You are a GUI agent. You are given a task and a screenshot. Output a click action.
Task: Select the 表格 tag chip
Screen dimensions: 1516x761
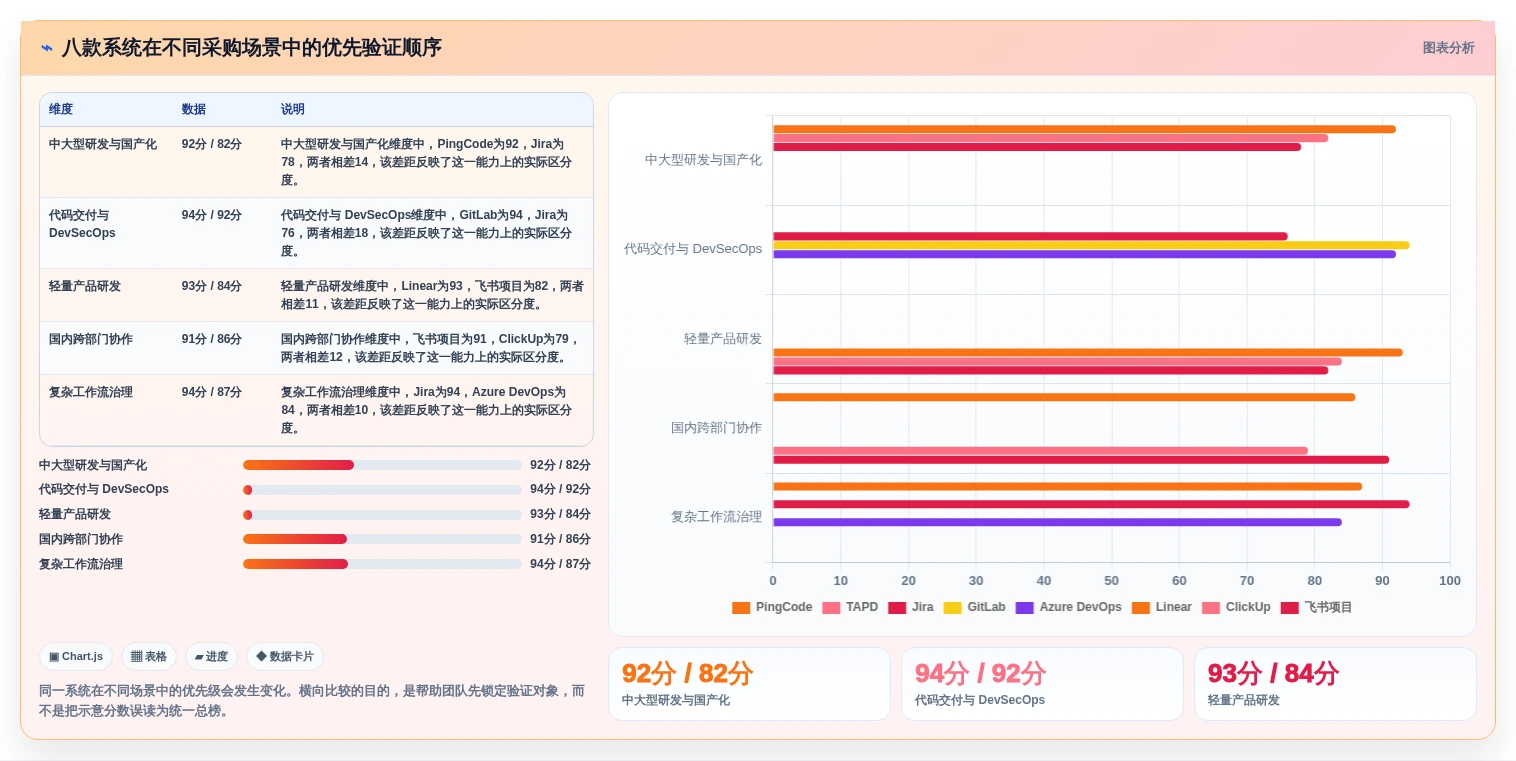click(x=149, y=657)
